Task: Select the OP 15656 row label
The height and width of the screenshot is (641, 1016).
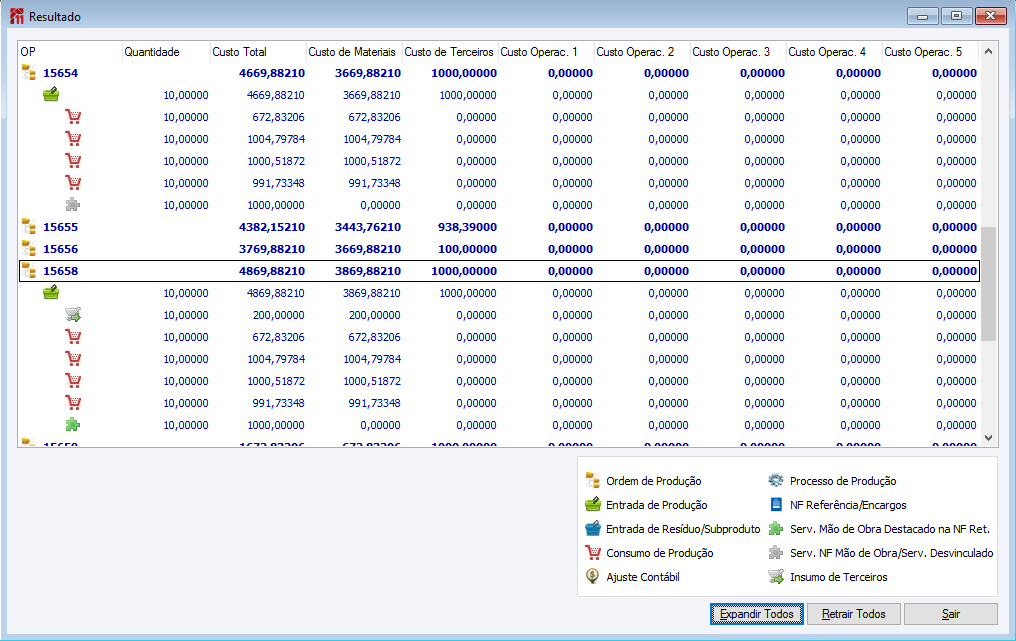Action: click(60, 250)
